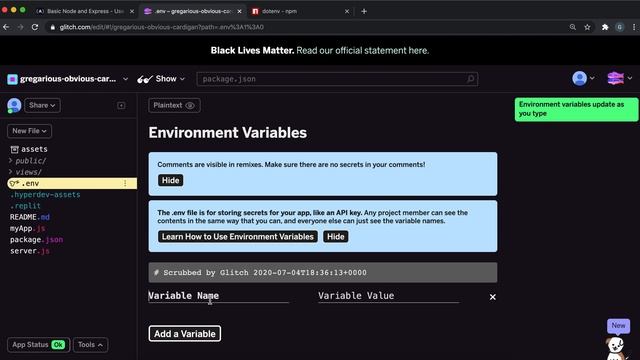Open server.js in the file tree
The height and width of the screenshot is (360, 640).
30,251
